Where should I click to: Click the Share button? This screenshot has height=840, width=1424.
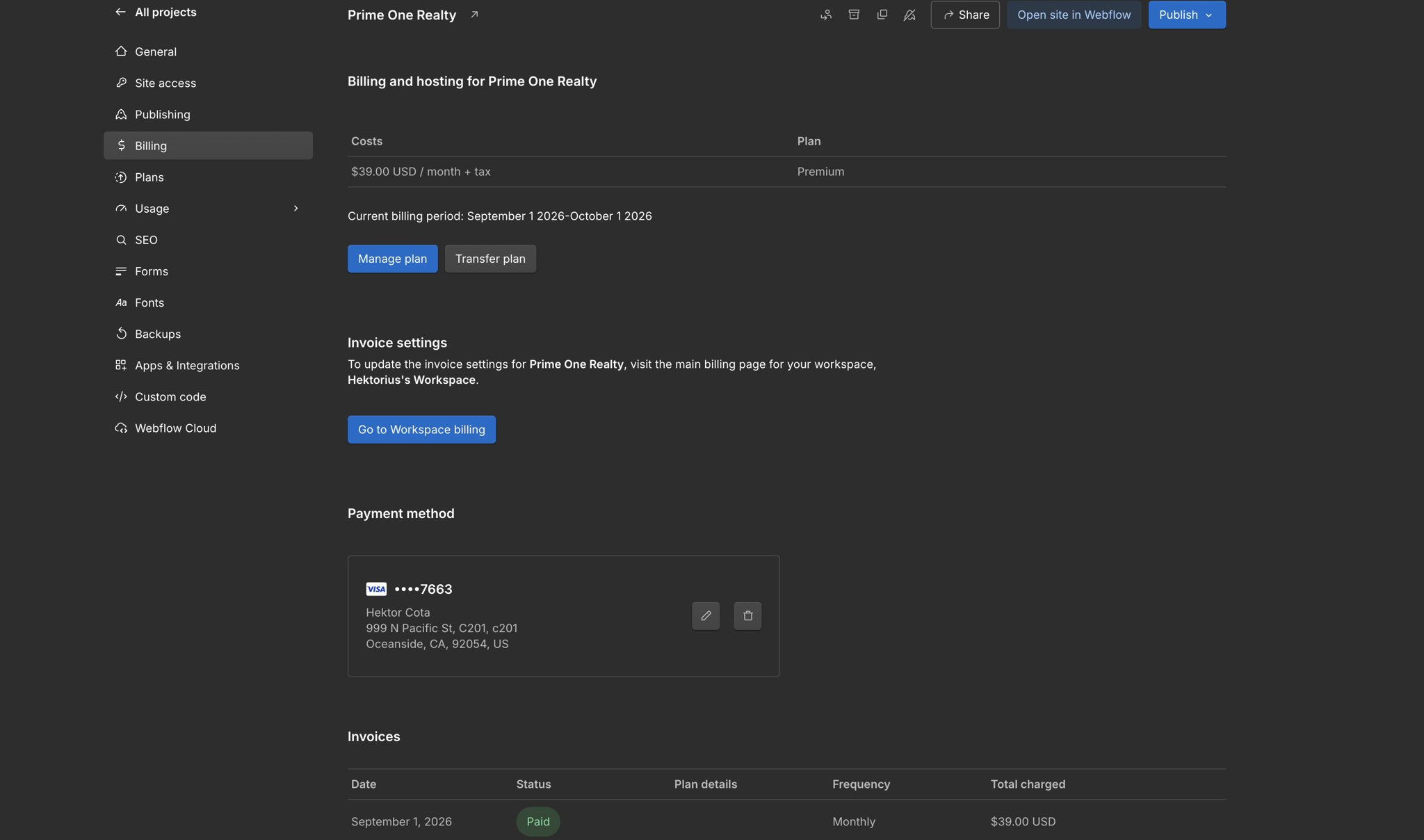click(965, 15)
